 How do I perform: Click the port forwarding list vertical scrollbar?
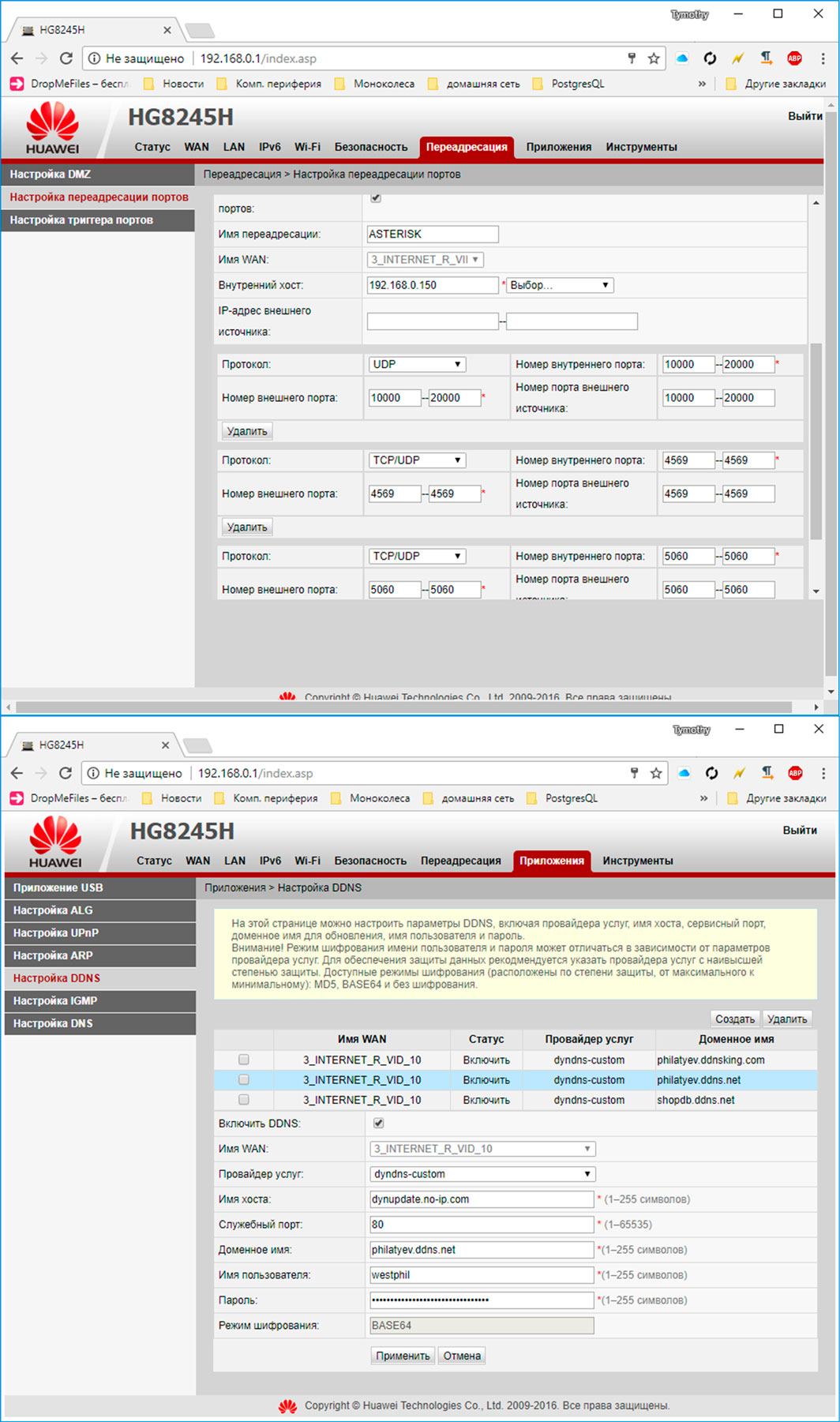[x=816, y=442]
